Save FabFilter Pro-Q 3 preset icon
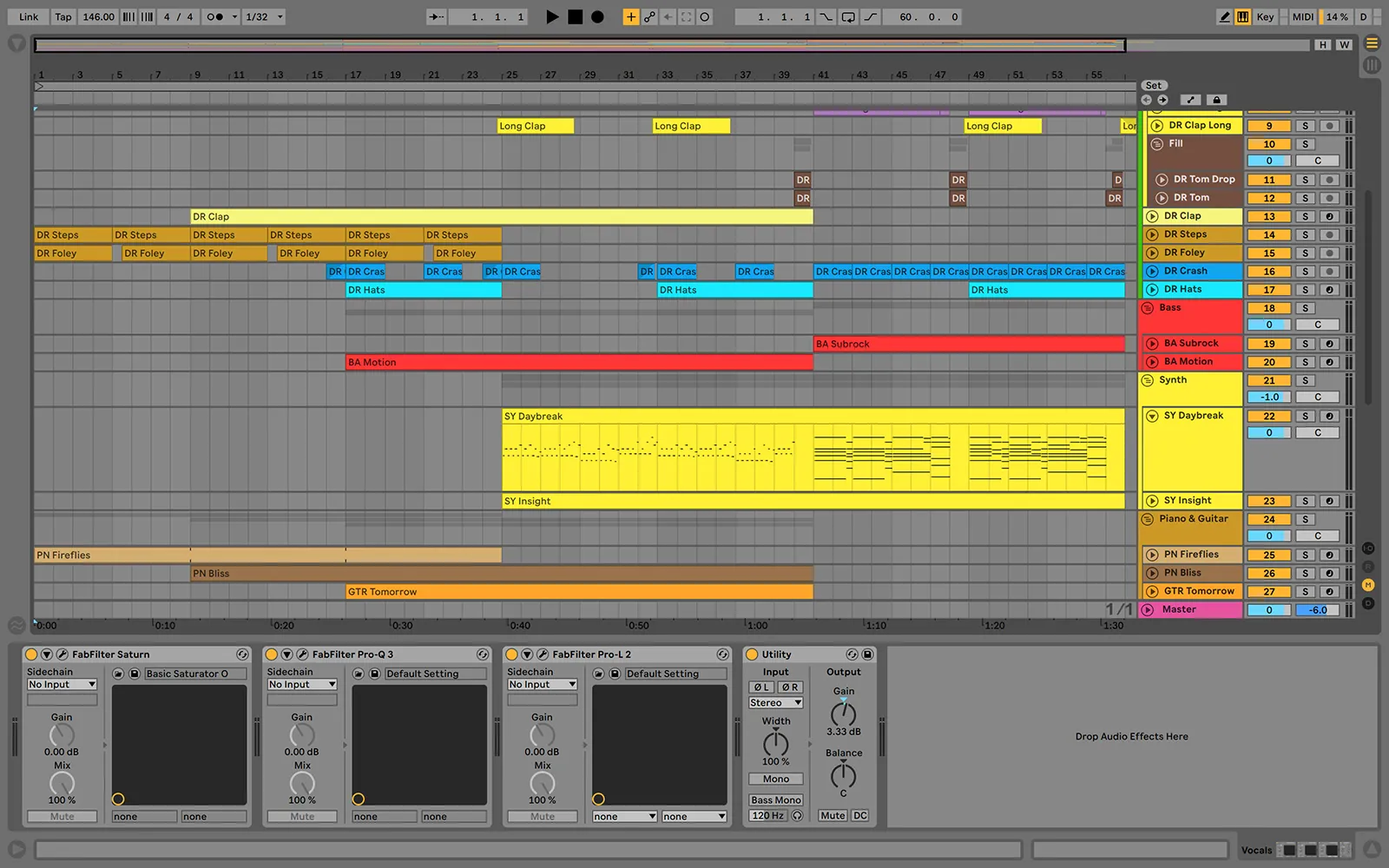Image resolution: width=1389 pixels, height=868 pixels. (375, 674)
